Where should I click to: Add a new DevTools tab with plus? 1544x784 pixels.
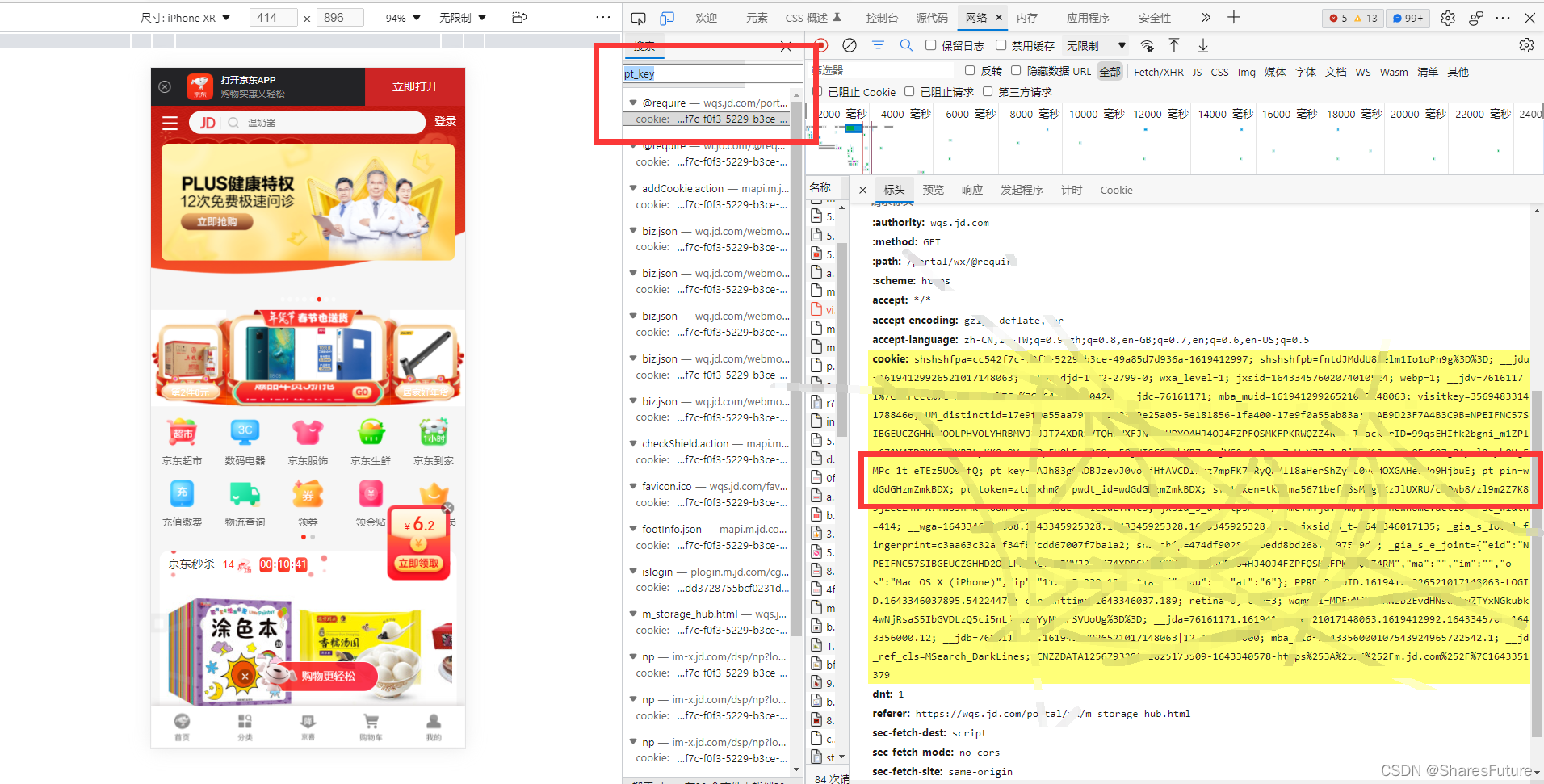1234,18
